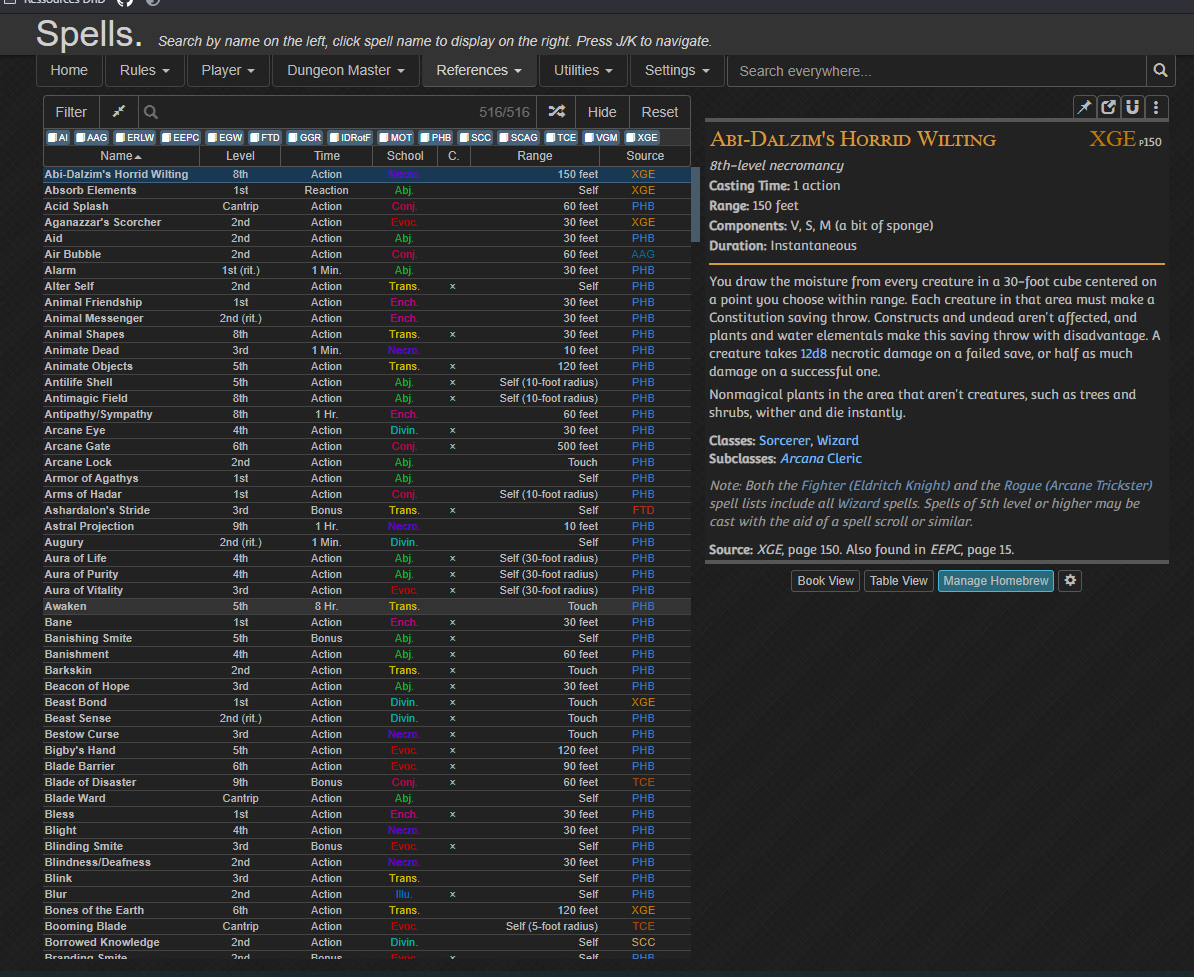Select the Acid Splash spell
The image size is (1194, 977).
367,206
